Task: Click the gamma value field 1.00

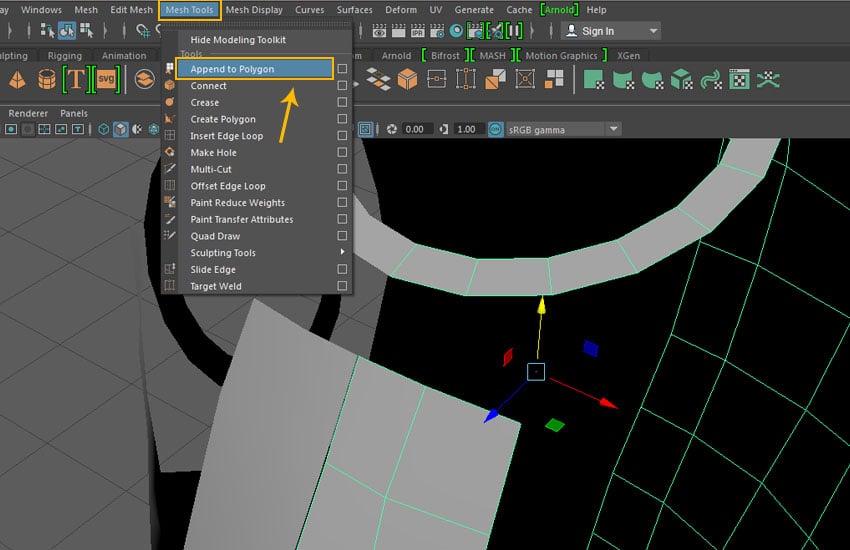Action: pyautogui.click(x=468, y=129)
